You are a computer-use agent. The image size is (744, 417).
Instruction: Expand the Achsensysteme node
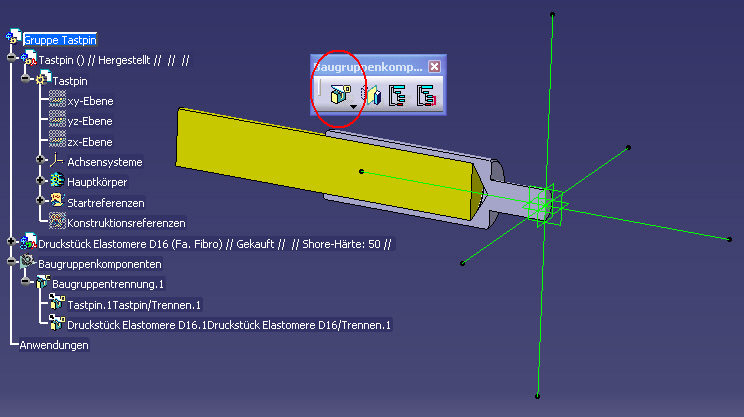(40, 159)
